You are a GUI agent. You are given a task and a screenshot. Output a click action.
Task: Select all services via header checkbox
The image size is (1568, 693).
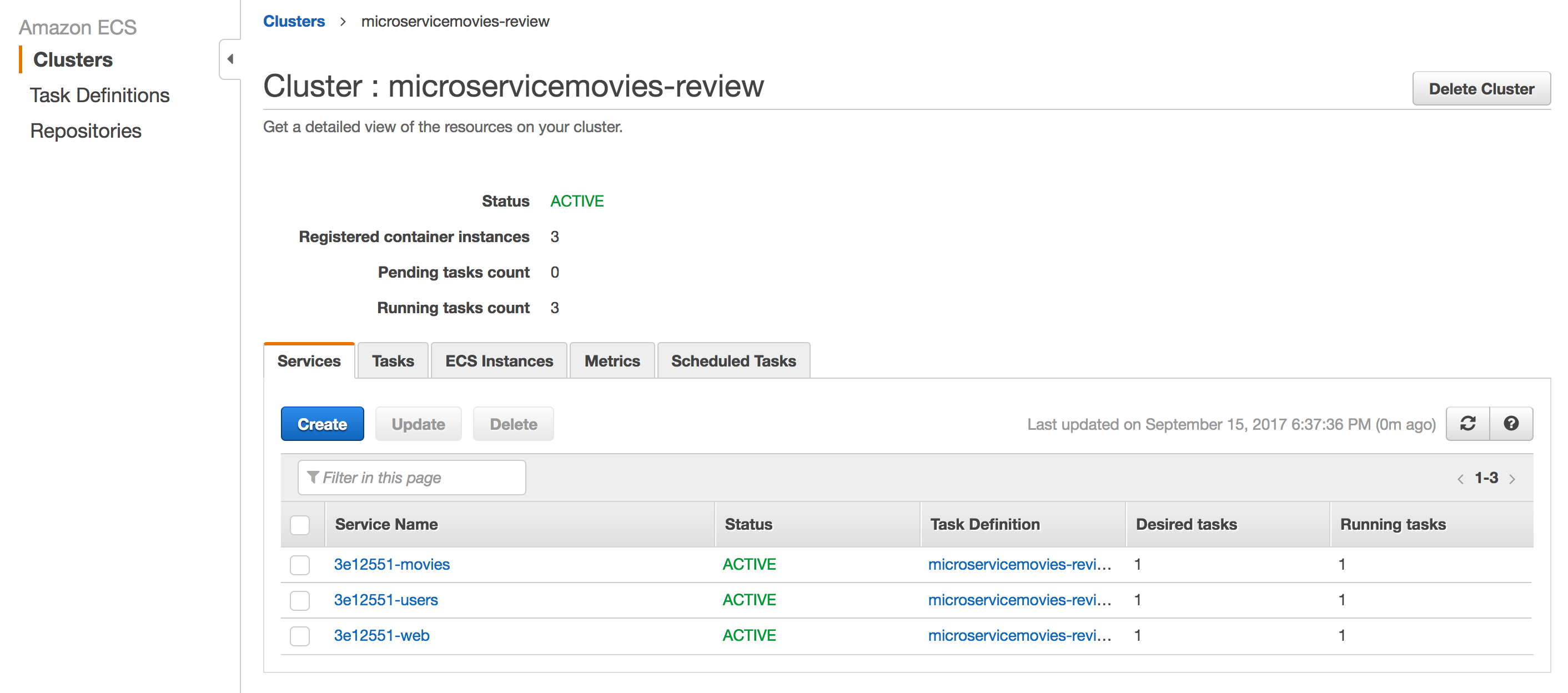pos(299,524)
